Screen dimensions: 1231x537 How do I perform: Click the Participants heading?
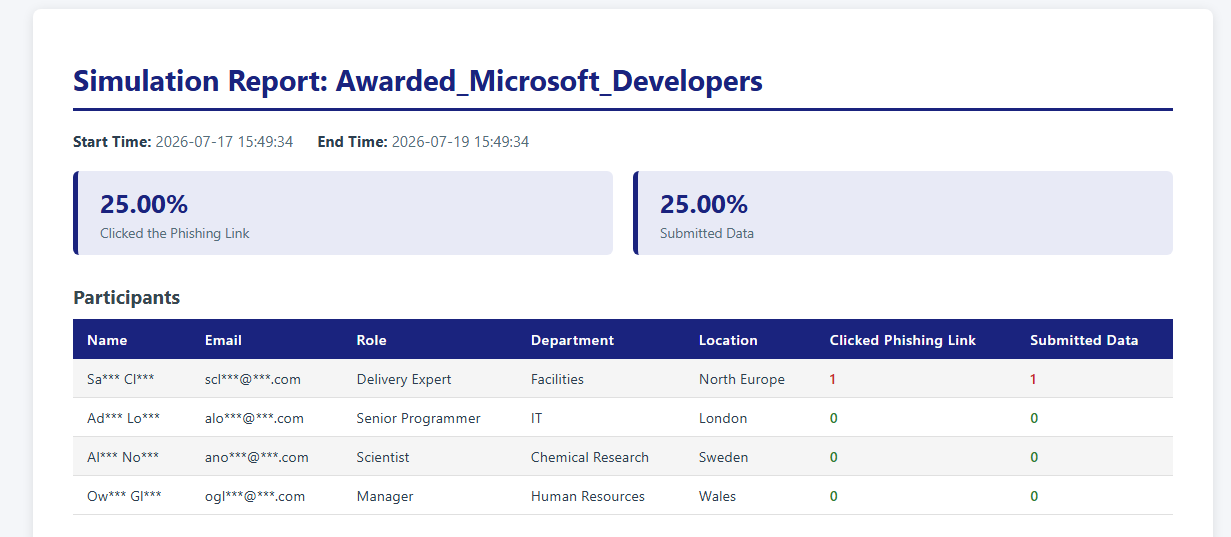click(127, 297)
